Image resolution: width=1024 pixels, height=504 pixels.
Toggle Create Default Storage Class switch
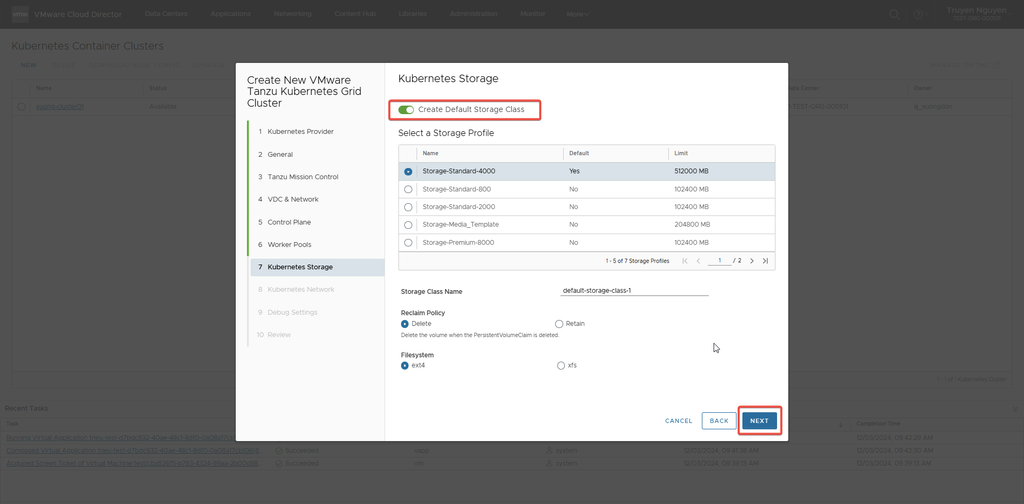[406, 109]
